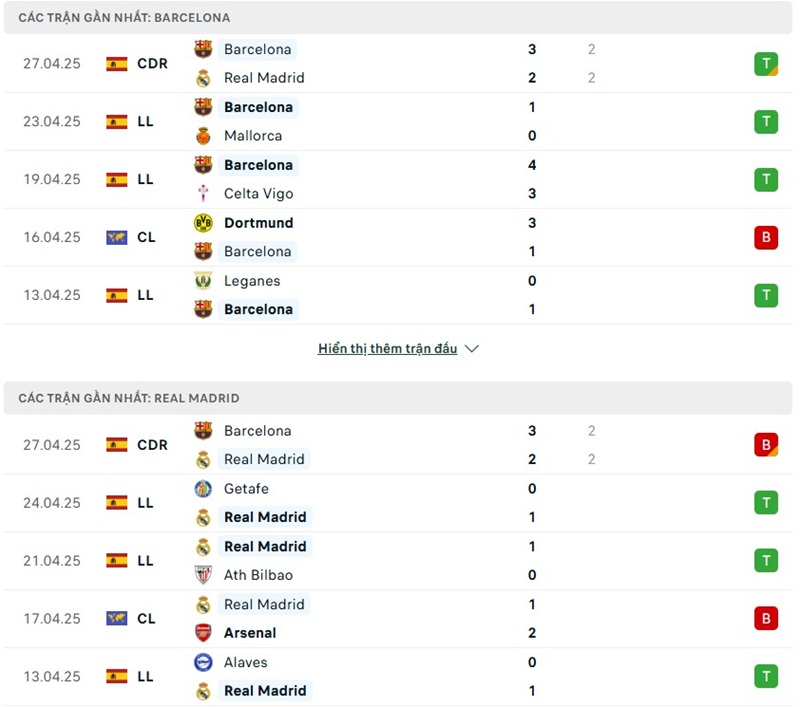800x707 pixels.
Task: Click the Dortmund club crest icon
Action: point(203,223)
